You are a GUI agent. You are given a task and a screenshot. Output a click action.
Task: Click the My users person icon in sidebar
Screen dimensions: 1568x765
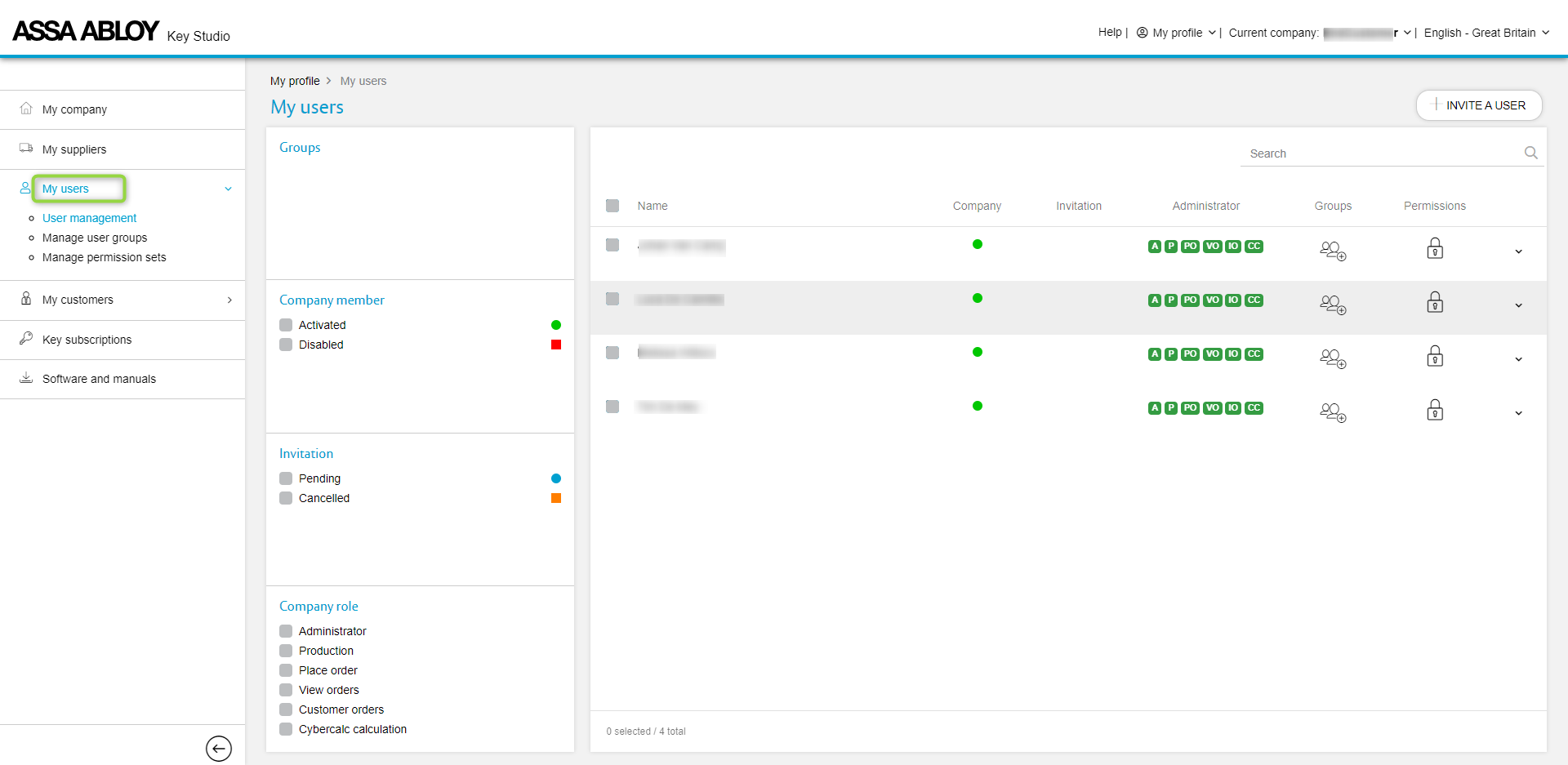[25, 188]
